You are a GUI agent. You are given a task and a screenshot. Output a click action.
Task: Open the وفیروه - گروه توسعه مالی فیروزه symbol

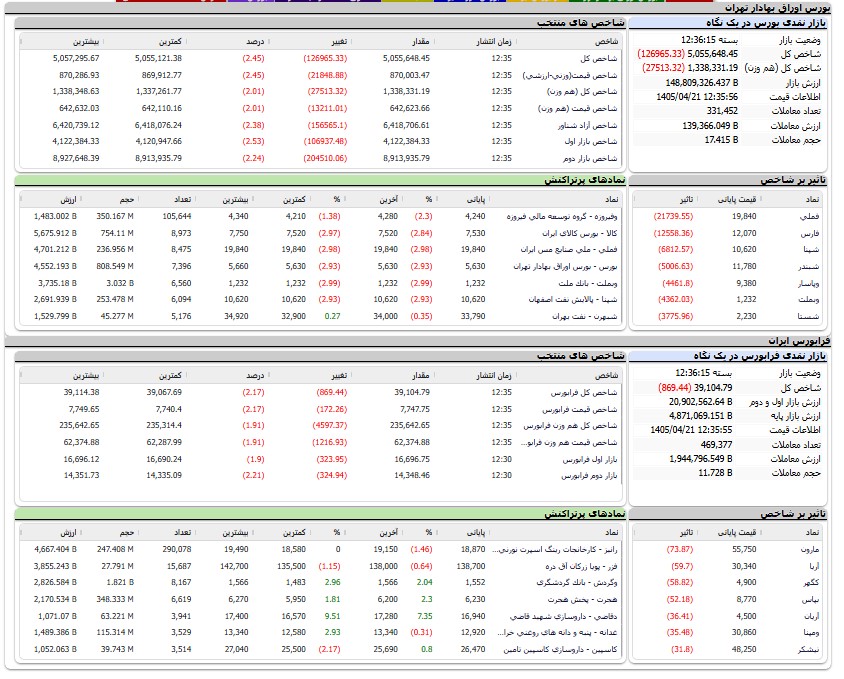(x=561, y=216)
